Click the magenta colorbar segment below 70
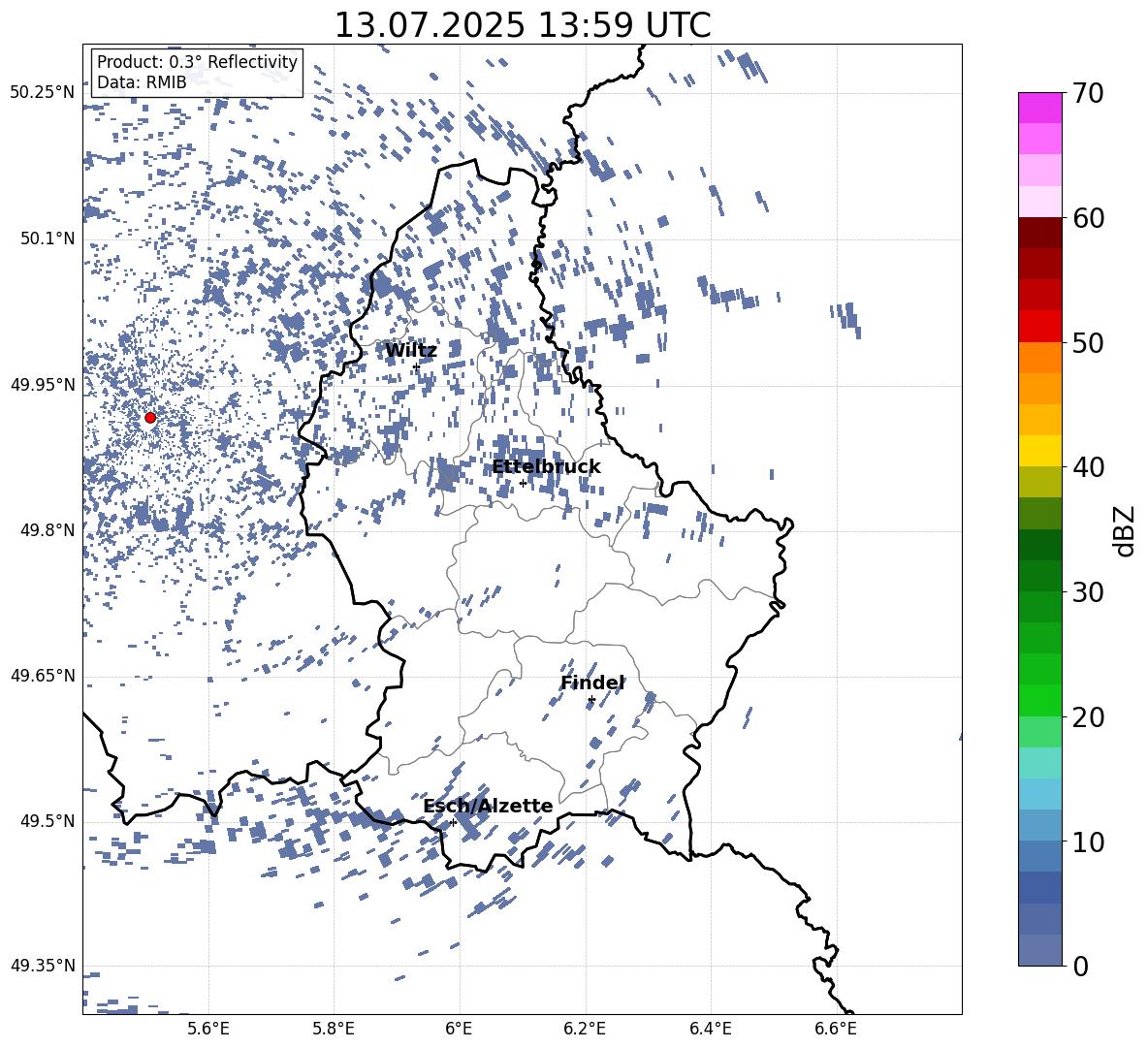Screen dimensions: 1148x1048 tap(1039, 109)
